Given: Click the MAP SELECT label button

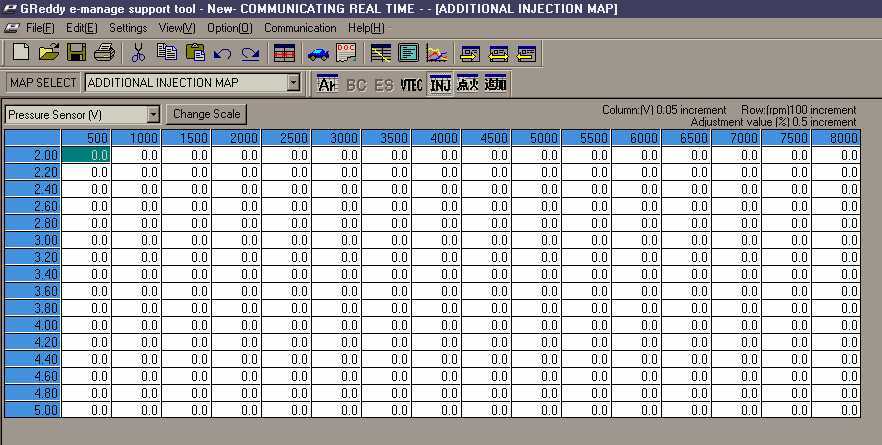Looking at the screenshot, I should [x=43, y=83].
